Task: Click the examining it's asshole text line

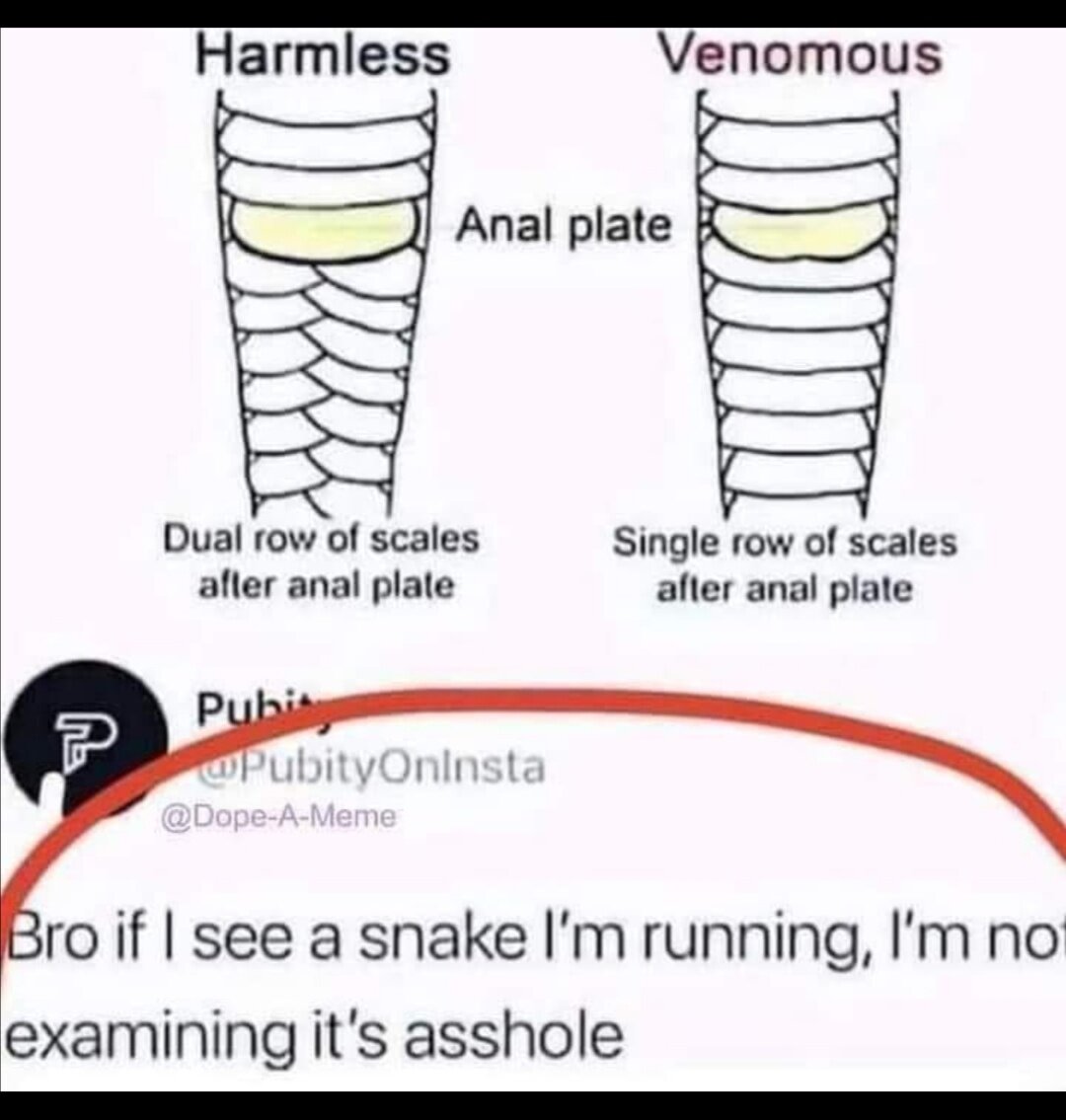Action: tap(313, 1038)
